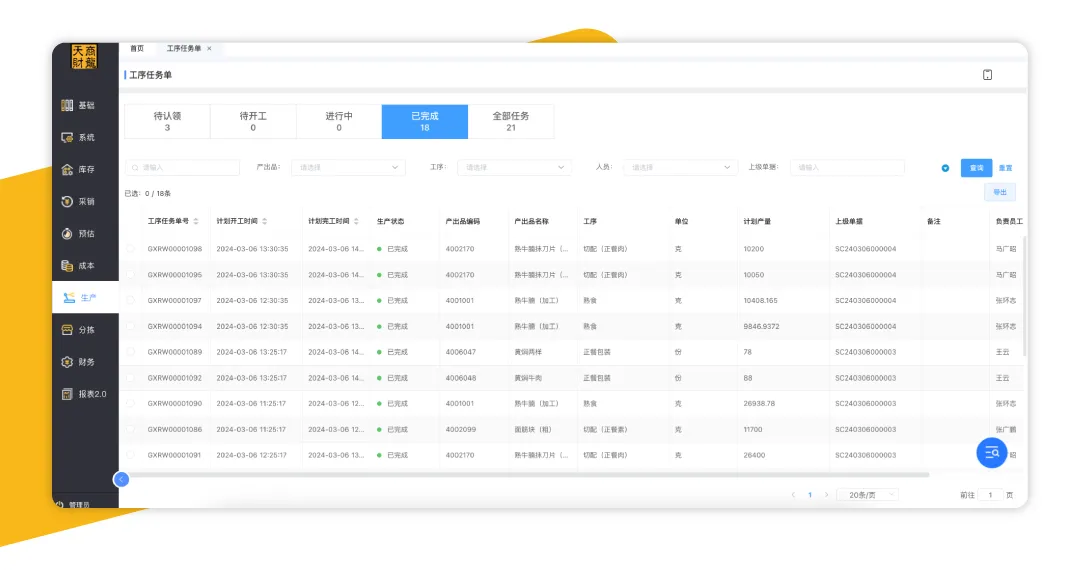Viewport: 1080px width, 570px height.
Task: Switch to the 首页 tab
Action: pyautogui.click(x=137, y=48)
